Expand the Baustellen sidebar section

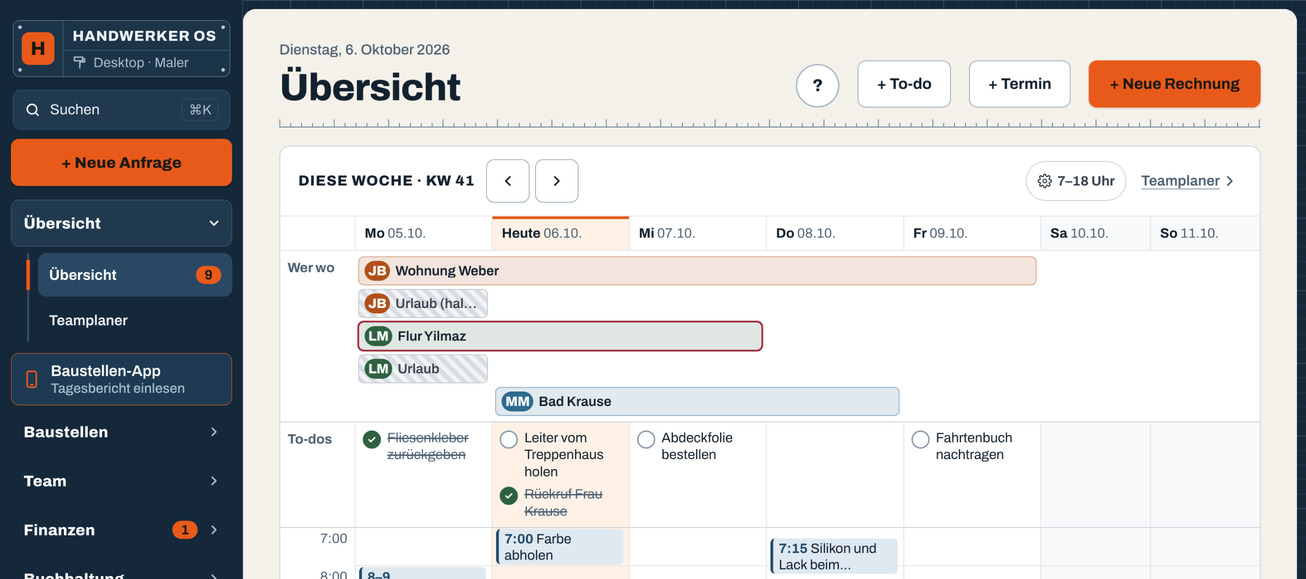pyautogui.click(x=121, y=432)
